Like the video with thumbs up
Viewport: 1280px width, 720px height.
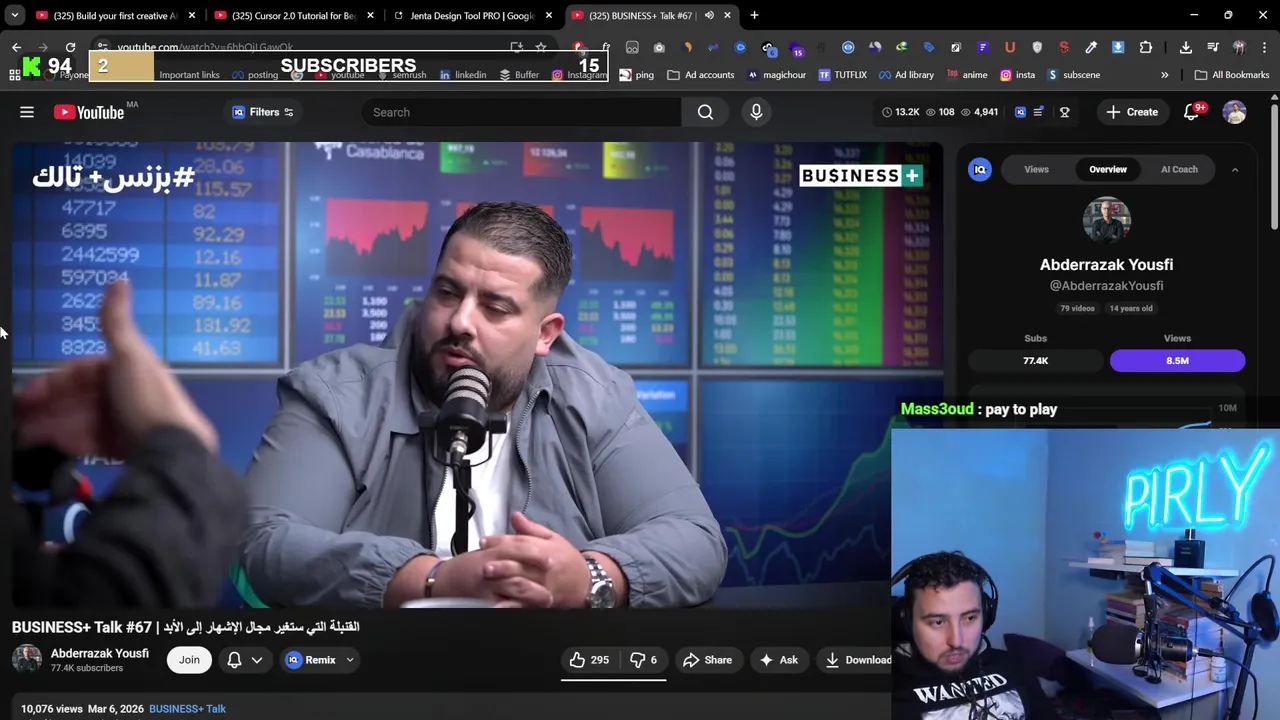click(589, 660)
